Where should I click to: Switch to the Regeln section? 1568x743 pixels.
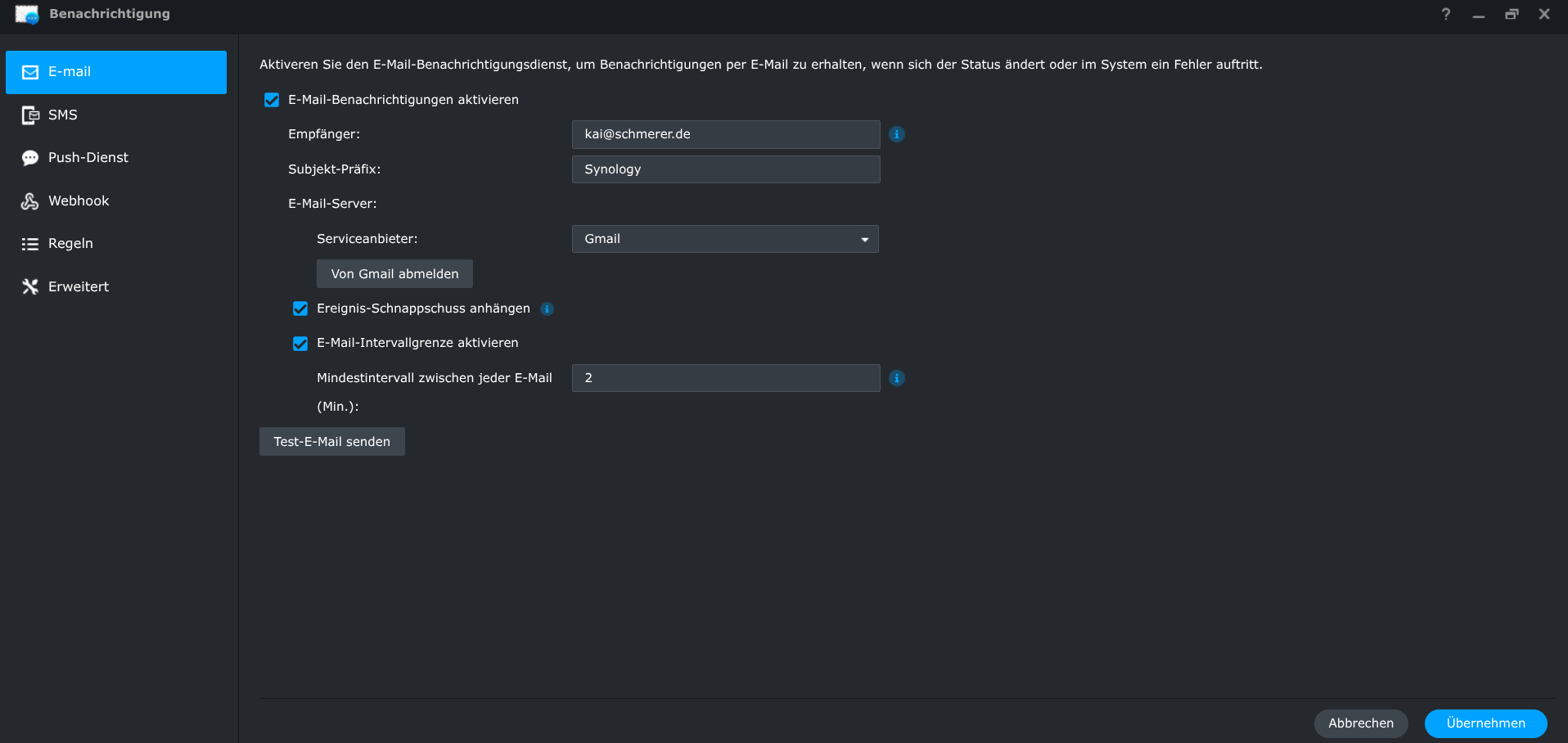(x=70, y=244)
